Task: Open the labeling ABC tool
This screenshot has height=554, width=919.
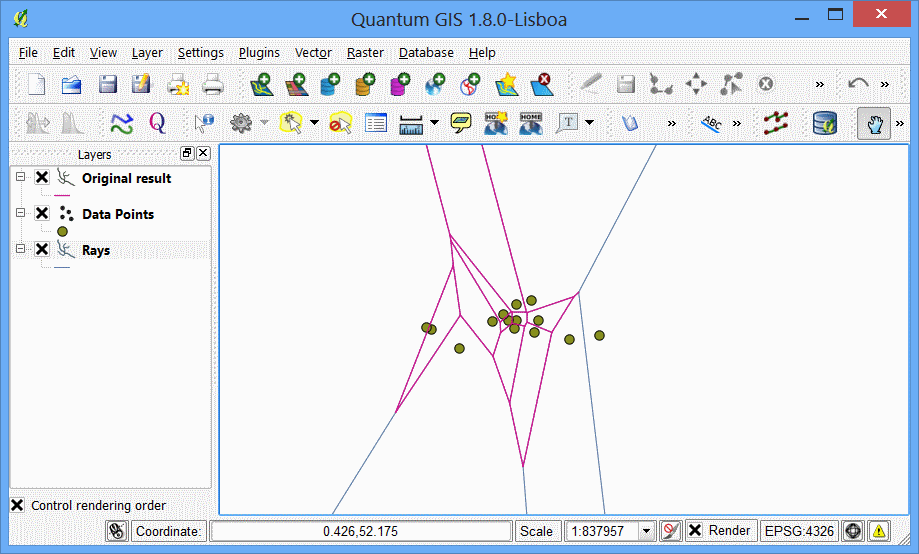Action: coord(712,123)
